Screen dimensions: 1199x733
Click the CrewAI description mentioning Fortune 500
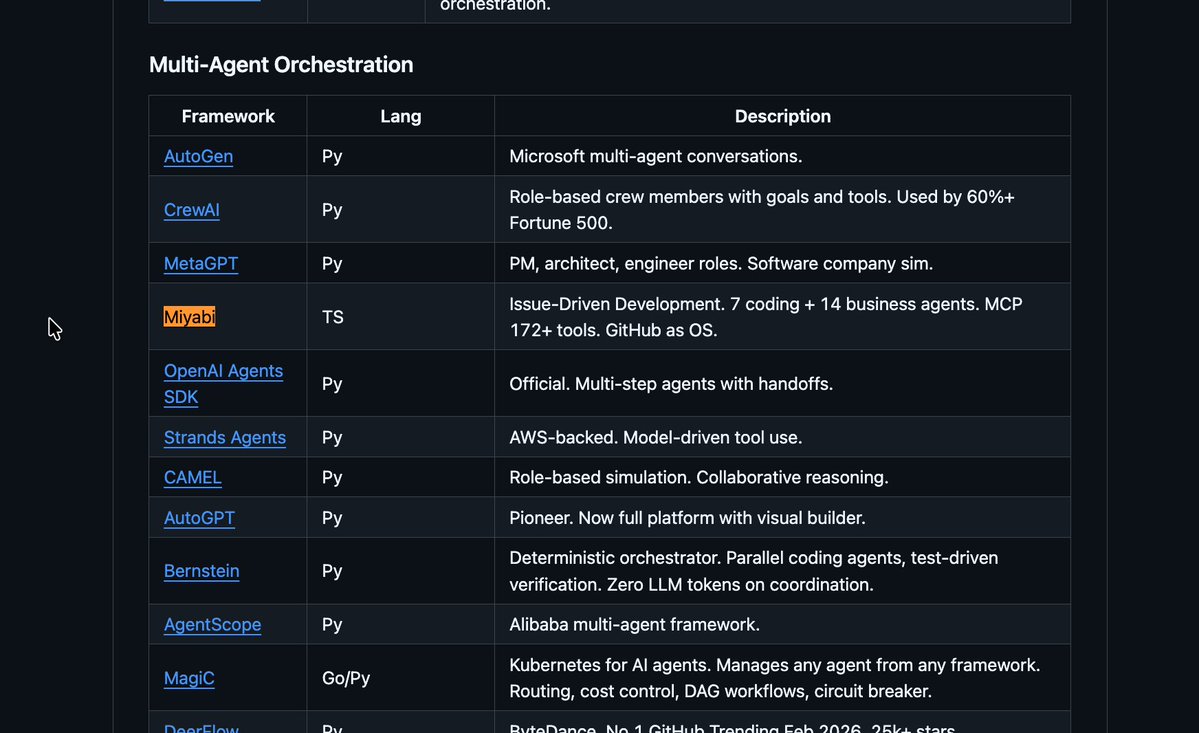pyautogui.click(x=762, y=209)
